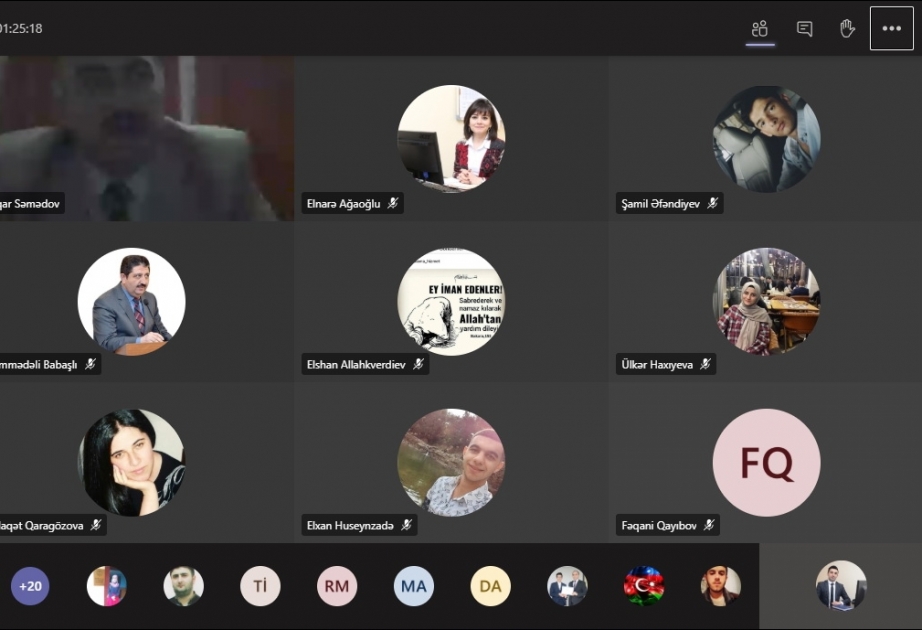
Task: Select the avatar of two men holding a certificate
Action: [567, 586]
